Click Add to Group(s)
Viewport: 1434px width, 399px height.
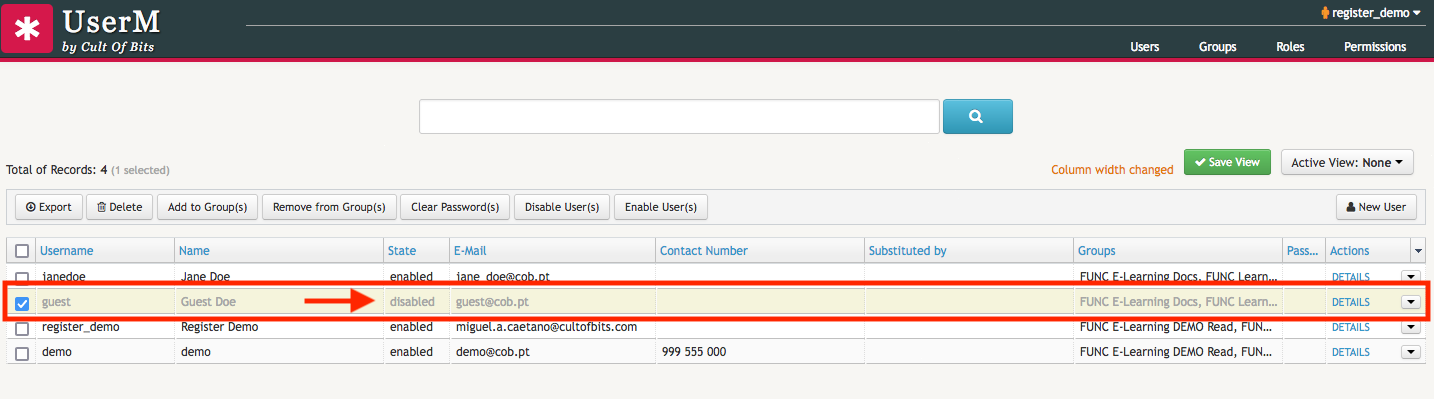click(207, 207)
